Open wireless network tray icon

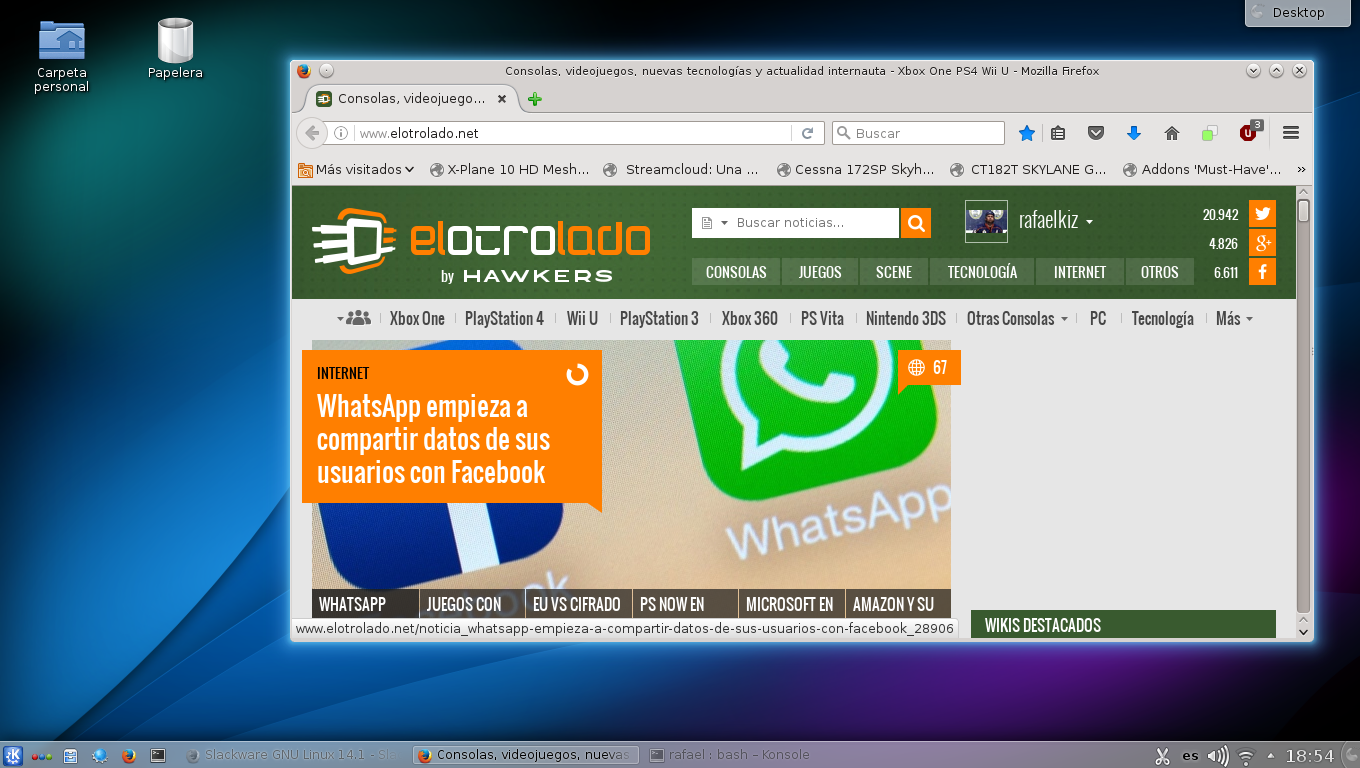pos(1246,756)
